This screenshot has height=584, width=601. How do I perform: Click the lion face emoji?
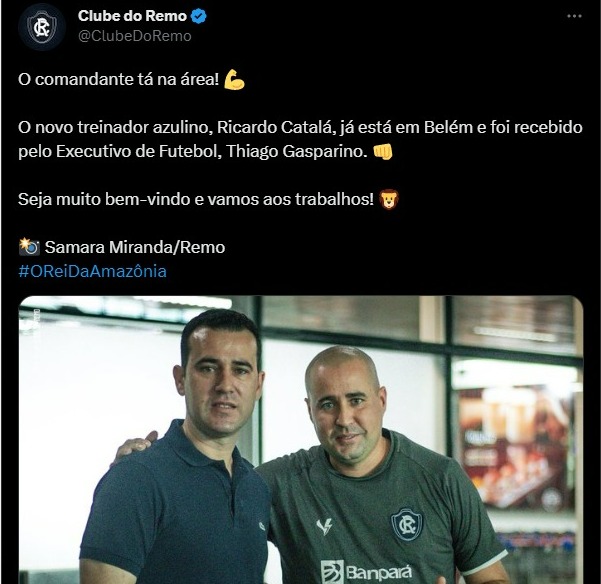388,199
